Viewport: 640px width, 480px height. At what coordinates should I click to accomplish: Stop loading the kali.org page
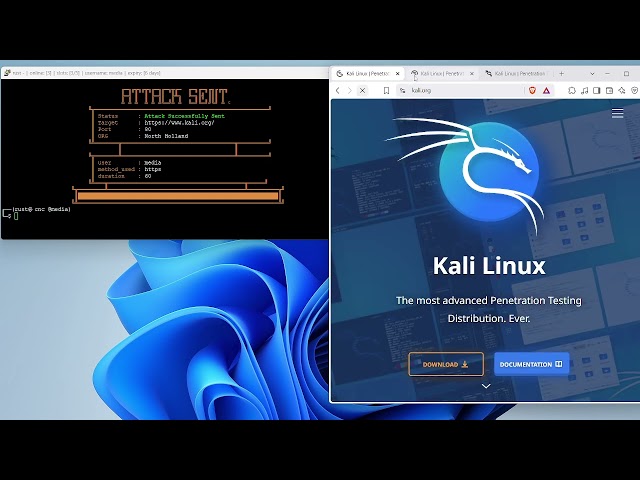tap(362, 91)
